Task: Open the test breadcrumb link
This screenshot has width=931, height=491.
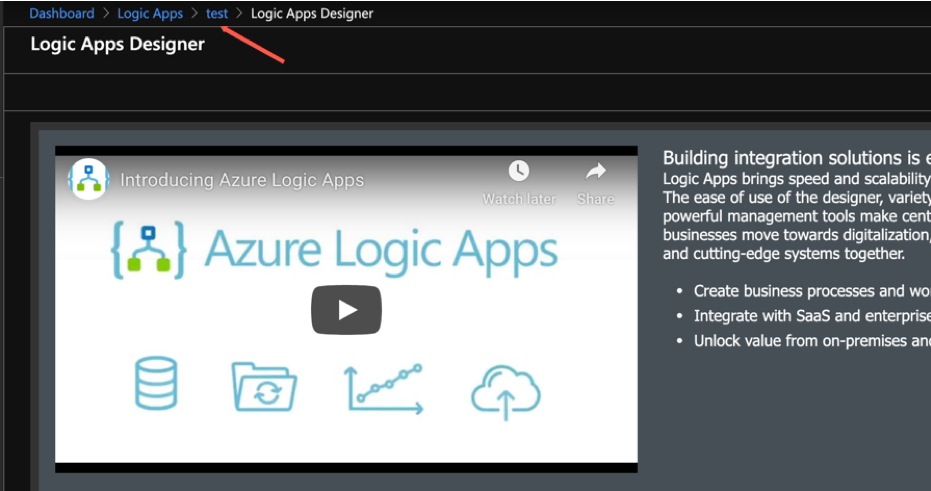Action: [x=217, y=13]
